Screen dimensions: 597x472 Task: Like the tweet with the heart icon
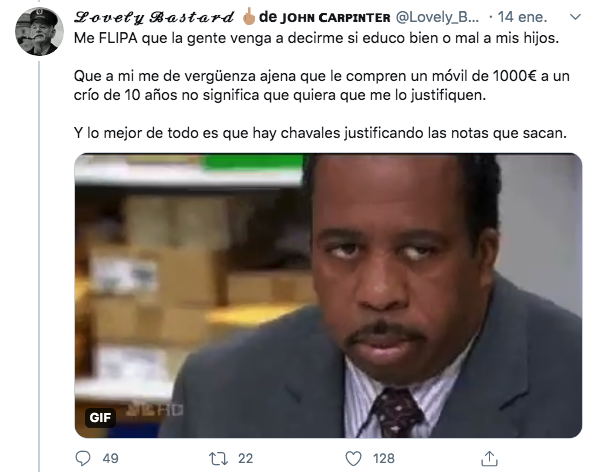tap(353, 459)
